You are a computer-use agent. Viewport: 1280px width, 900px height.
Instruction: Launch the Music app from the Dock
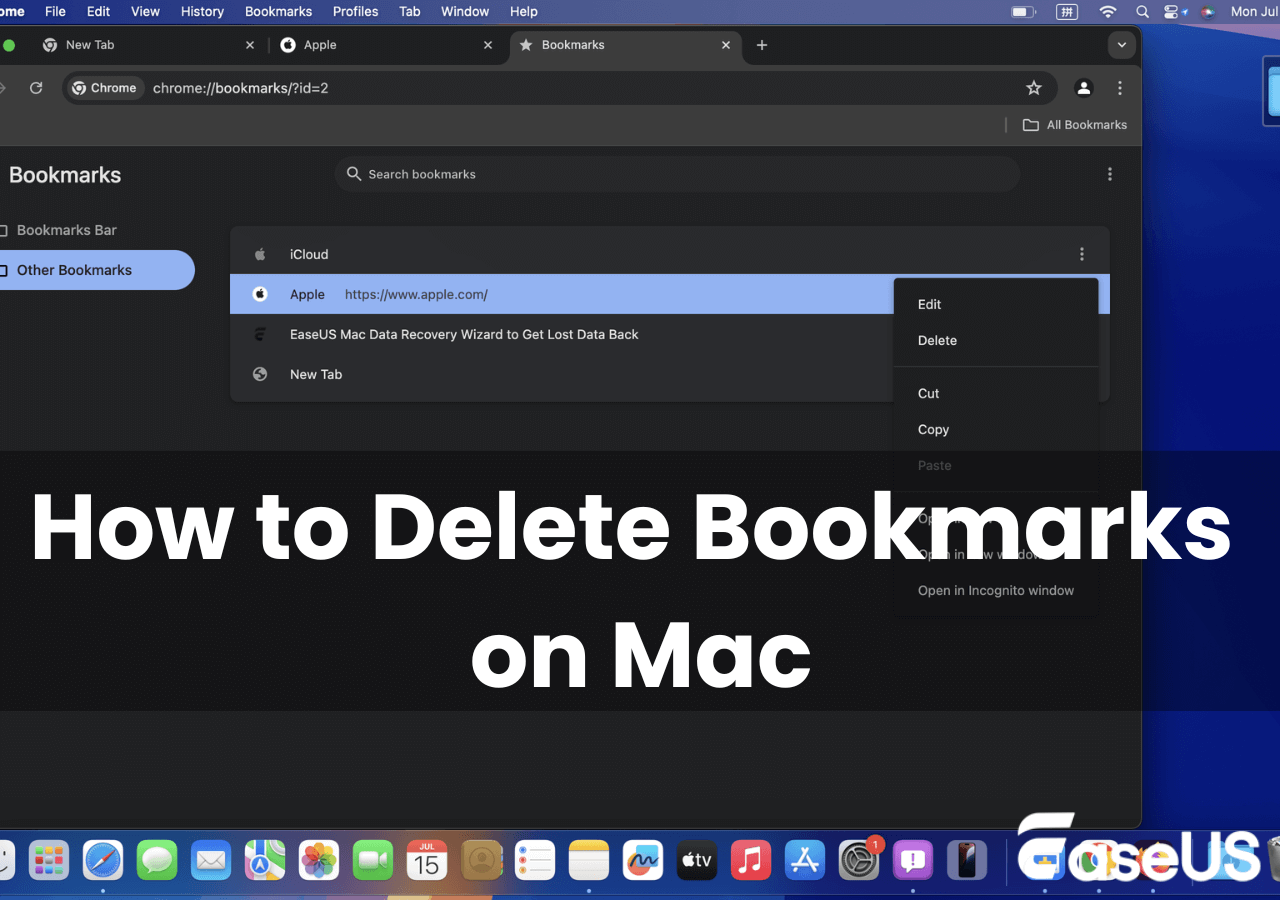[x=750, y=860]
